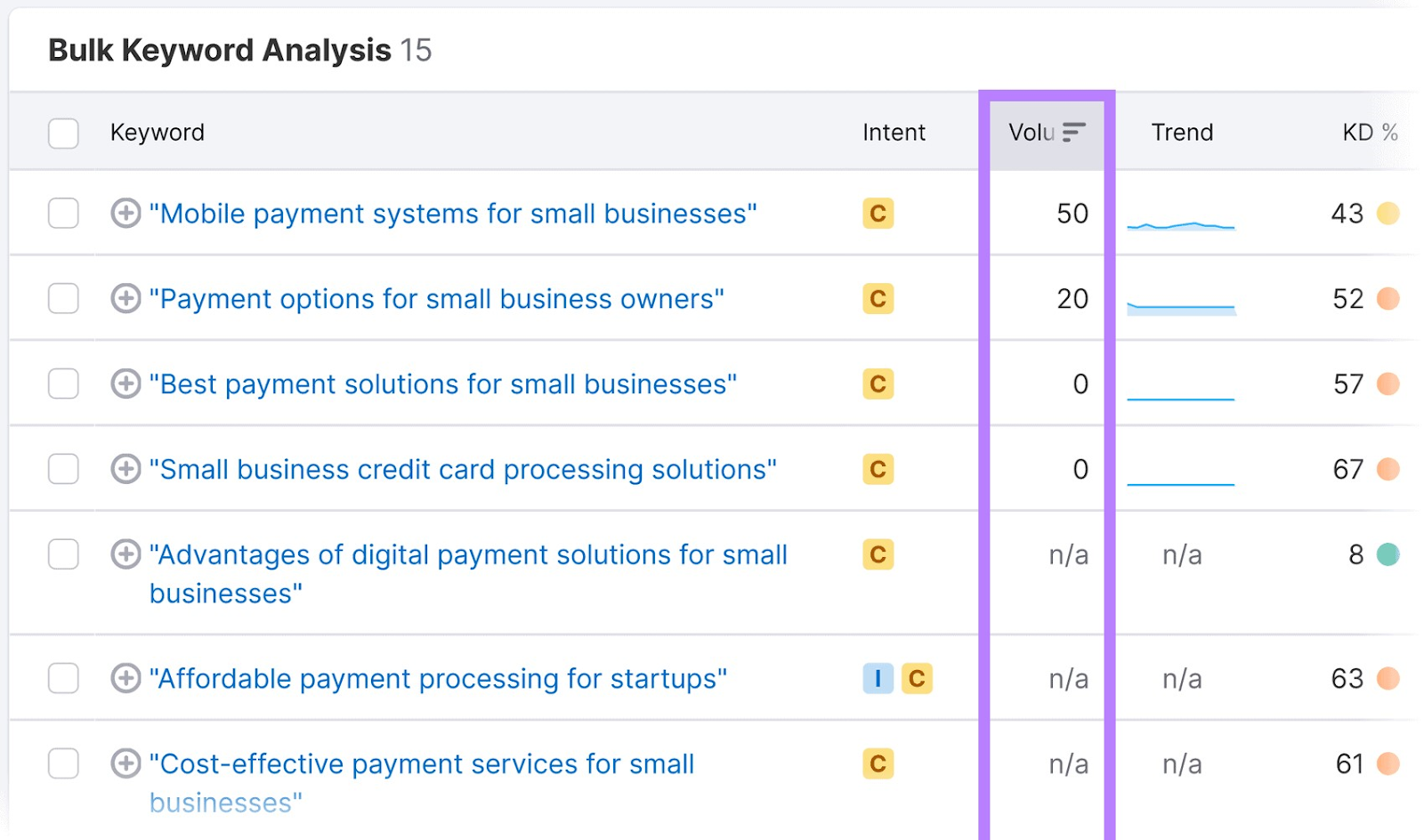
Task: Expand the "Advantages of digital payment solutions" row plus icon
Action: [125, 554]
